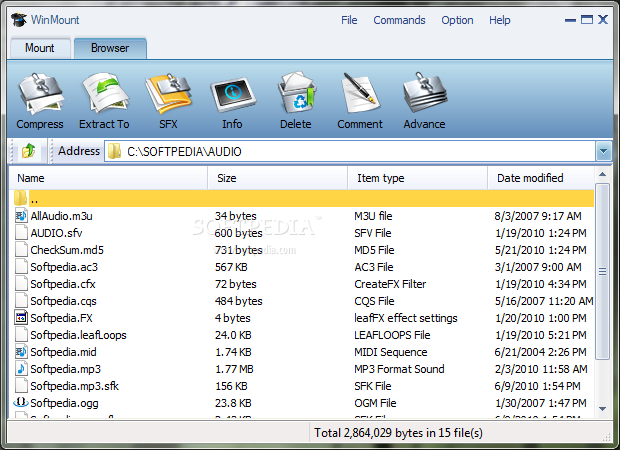The image size is (620, 450).
Task: Click the '1/30/2007 1:47 PM' date cell
Action: pyautogui.click(x=541, y=403)
